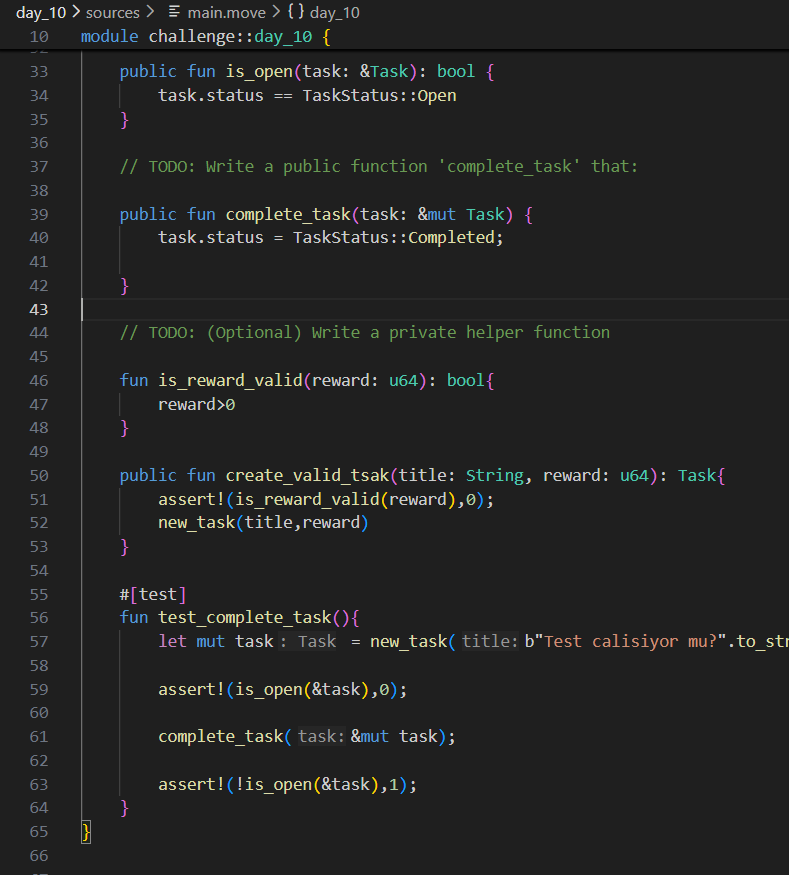Click the u64 type on line 46
The height and width of the screenshot is (875, 789).
(x=403, y=381)
